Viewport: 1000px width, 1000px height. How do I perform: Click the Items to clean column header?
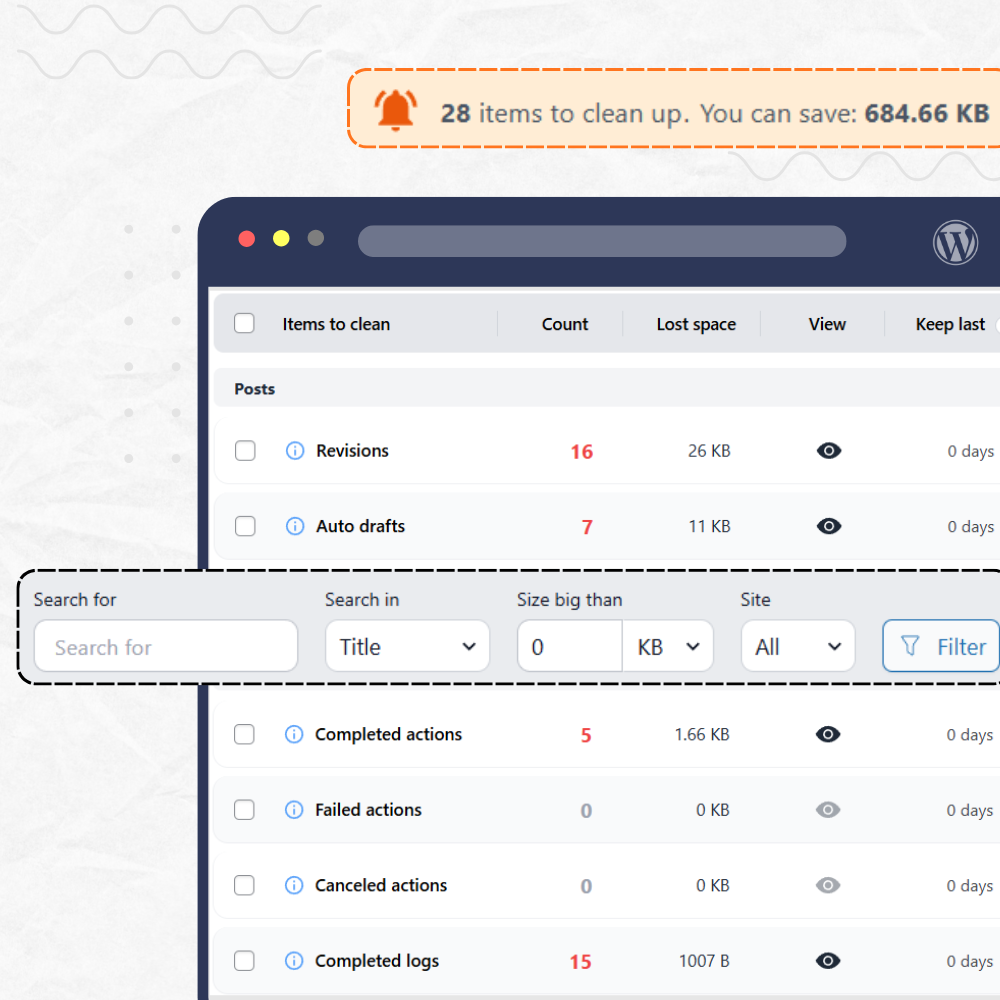click(x=336, y=324)
